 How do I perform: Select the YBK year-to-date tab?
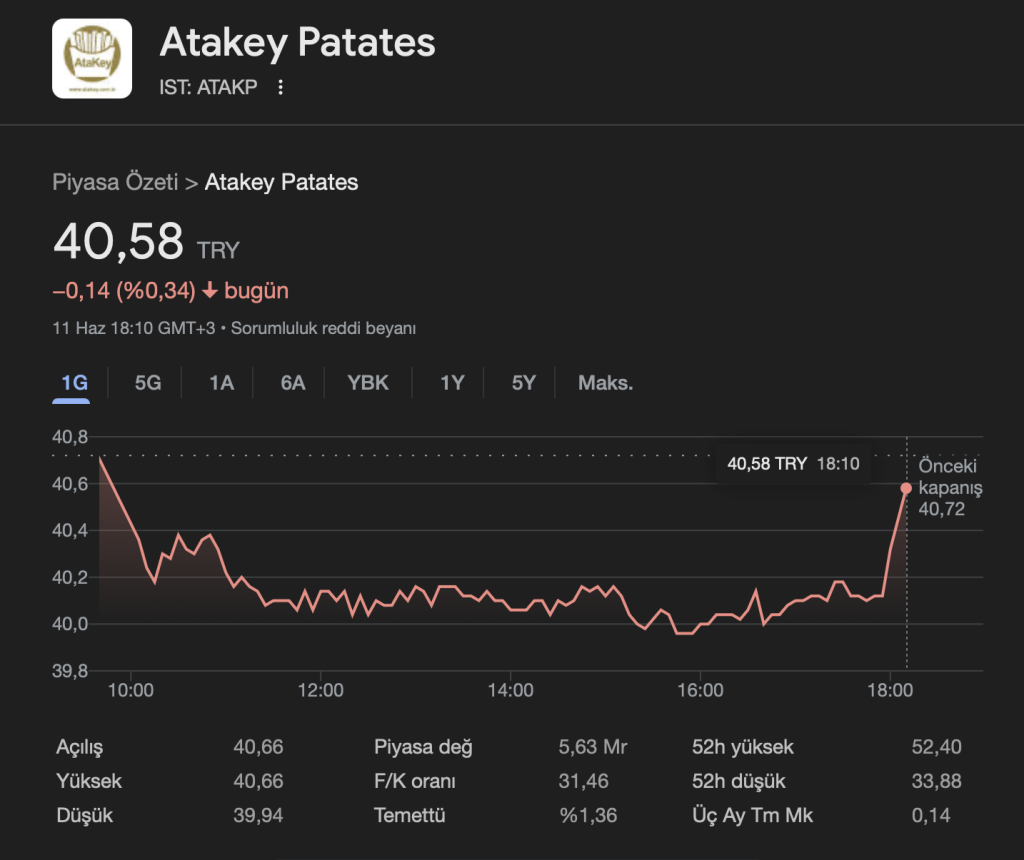(x=368, y=383)
